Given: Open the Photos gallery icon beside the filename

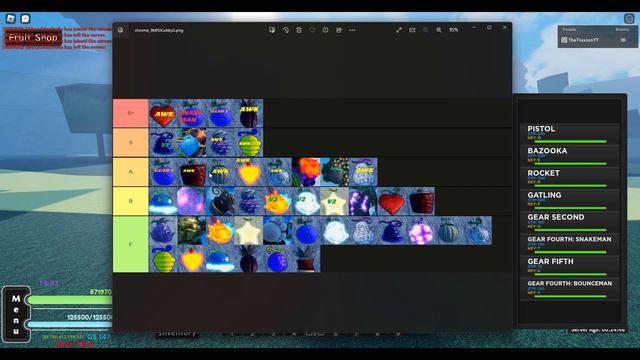Looking at the screenshot, I should point(120,30).
